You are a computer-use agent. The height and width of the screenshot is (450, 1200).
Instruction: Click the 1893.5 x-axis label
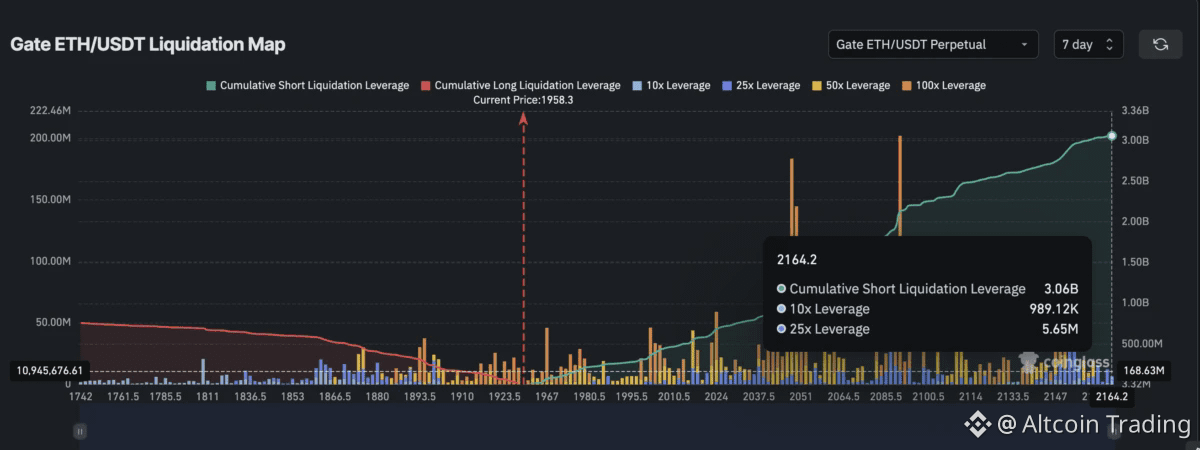pos(419,397)
